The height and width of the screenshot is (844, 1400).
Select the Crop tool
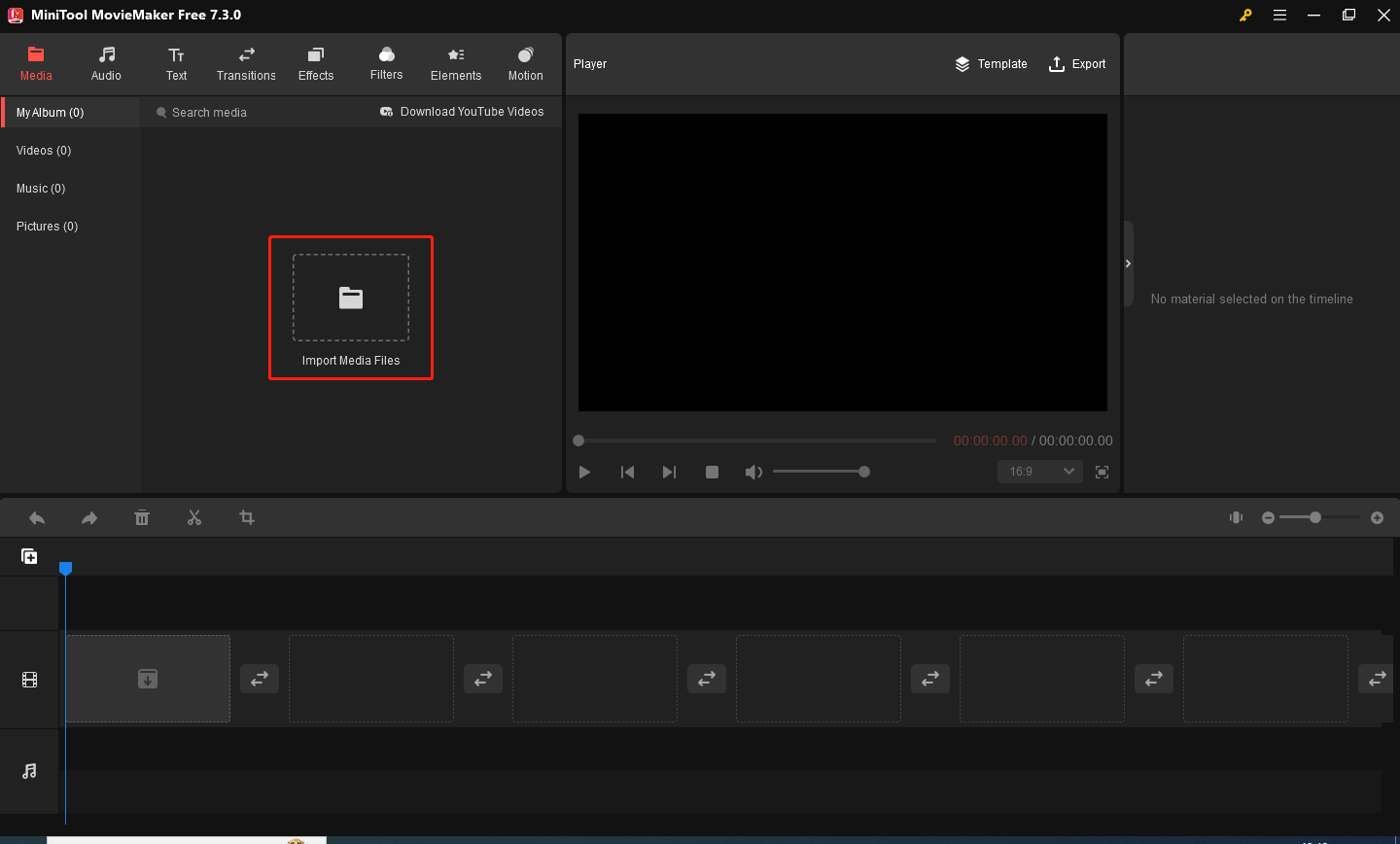pos(247,518)
